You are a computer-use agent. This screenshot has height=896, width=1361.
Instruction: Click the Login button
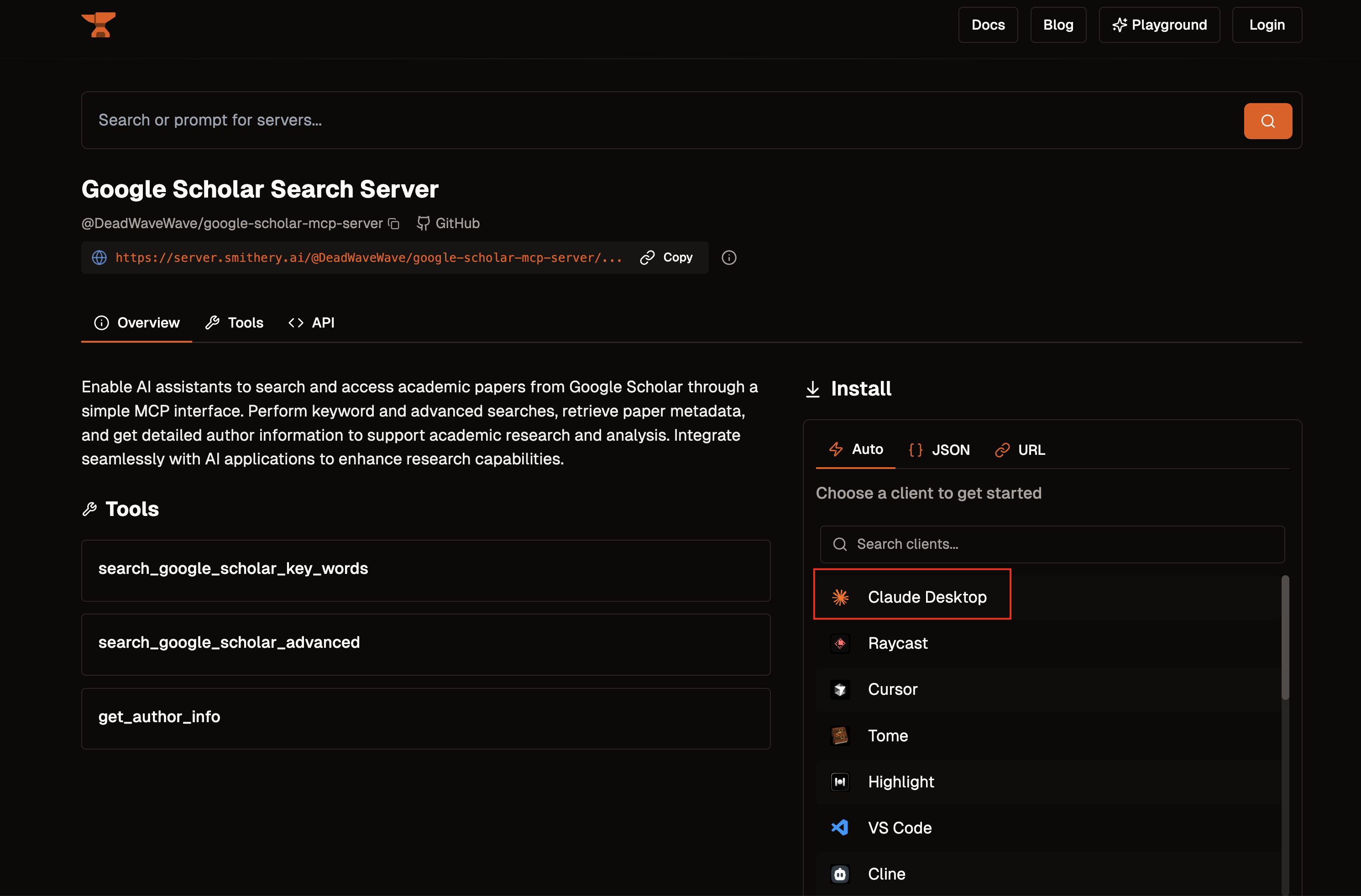point(1267,25)
